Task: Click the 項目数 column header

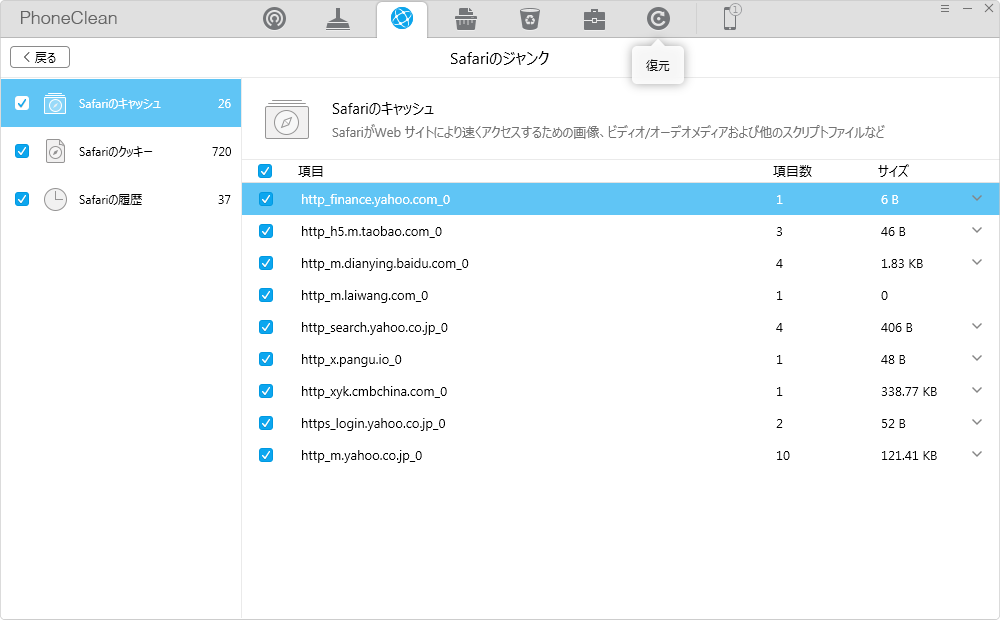Action: pyautogui.click(x=792, y=171)
